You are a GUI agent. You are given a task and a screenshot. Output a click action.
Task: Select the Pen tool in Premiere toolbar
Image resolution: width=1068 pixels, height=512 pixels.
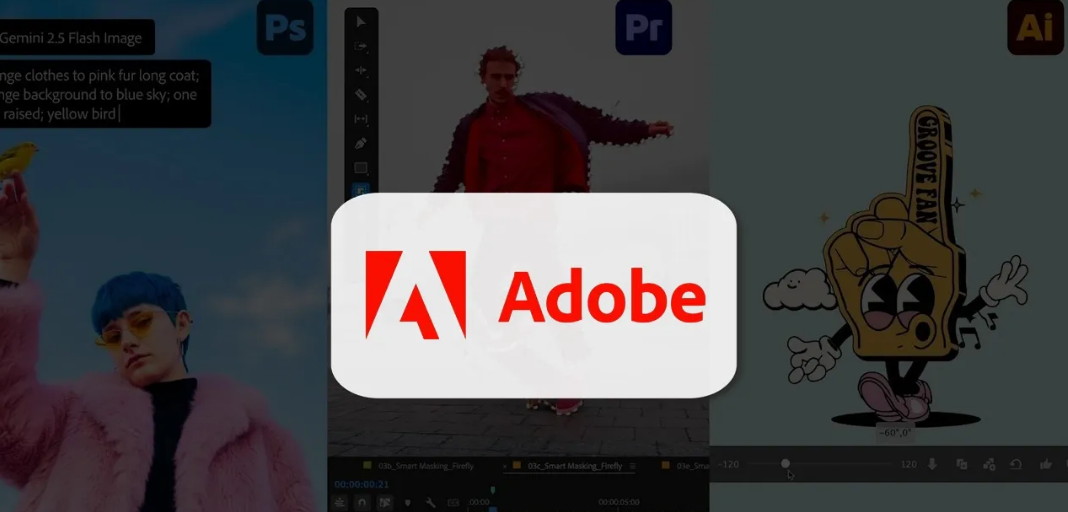(361, 143)
